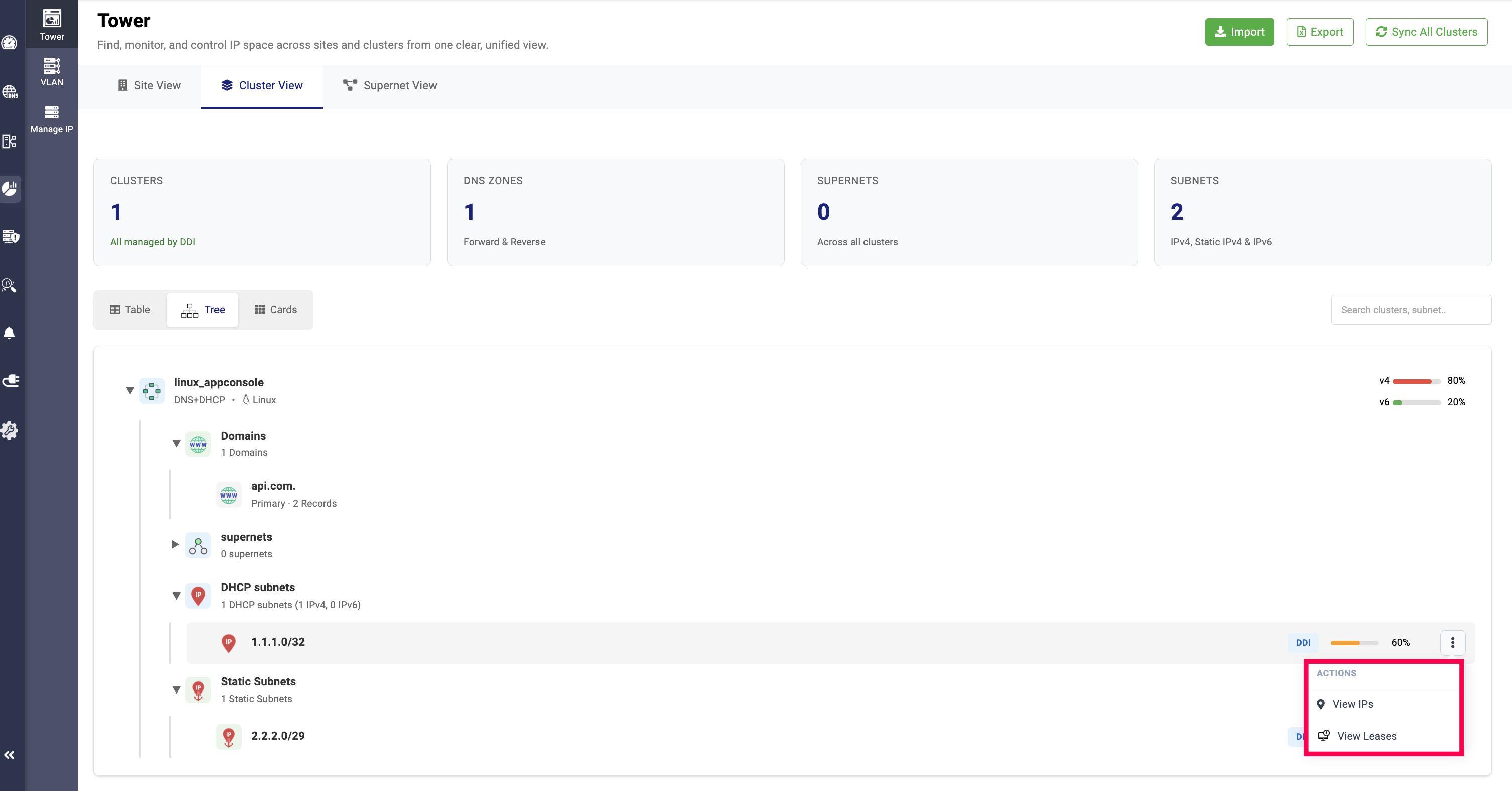The width and height of the screenshot is (1512, 791).
Task: Open the settings gear sidebar icon
Action: pos(10,431)
